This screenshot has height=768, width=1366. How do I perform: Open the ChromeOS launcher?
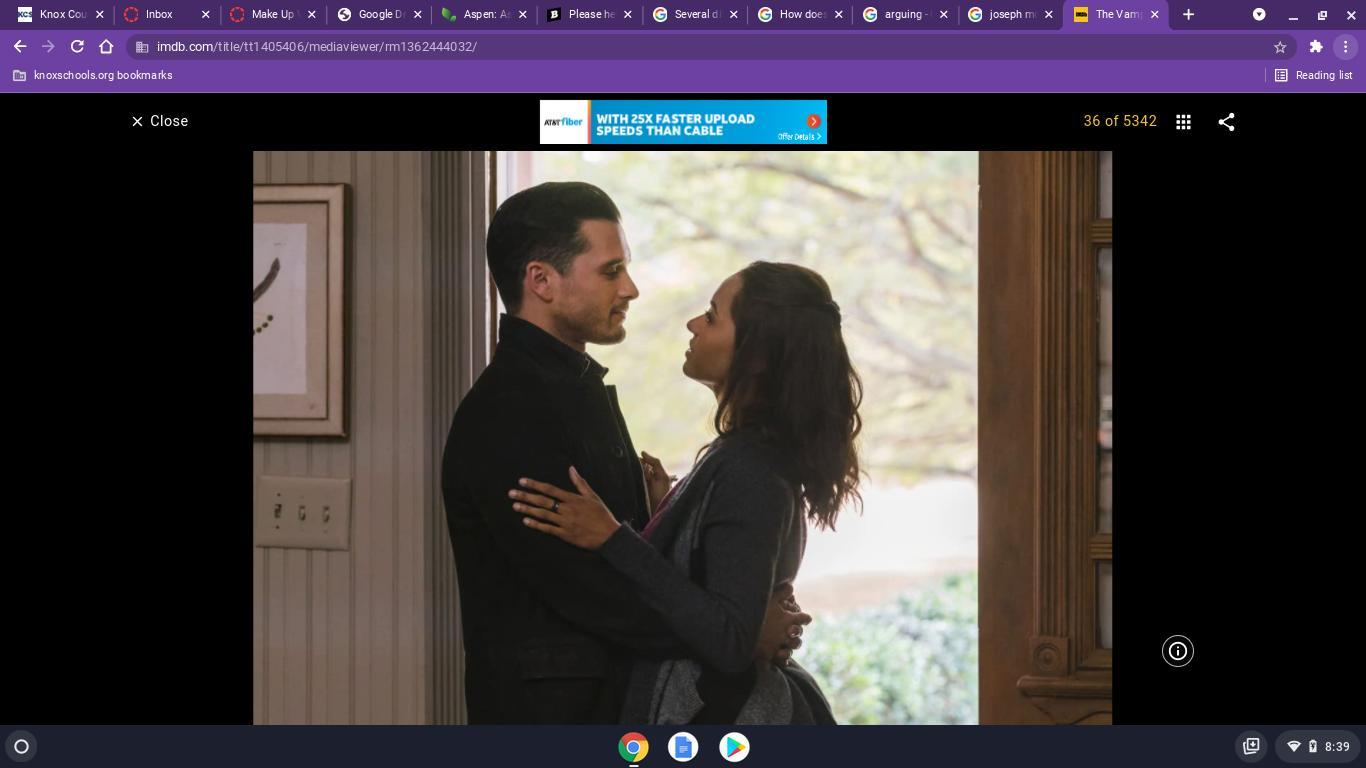pyautogui.click(x=21, y=747)
